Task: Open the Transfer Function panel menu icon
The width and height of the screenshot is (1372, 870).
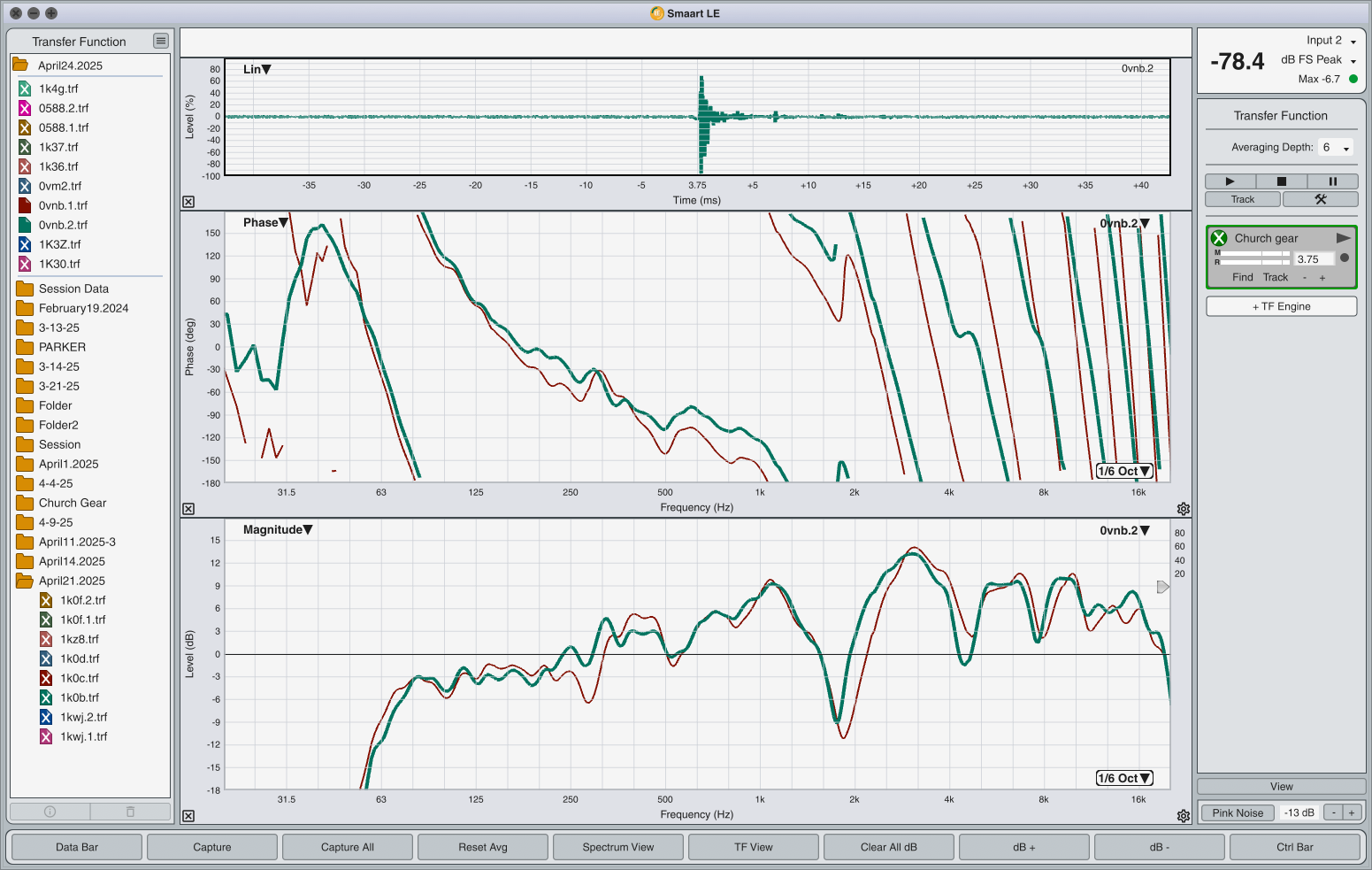Action: (x=160, y=41)
